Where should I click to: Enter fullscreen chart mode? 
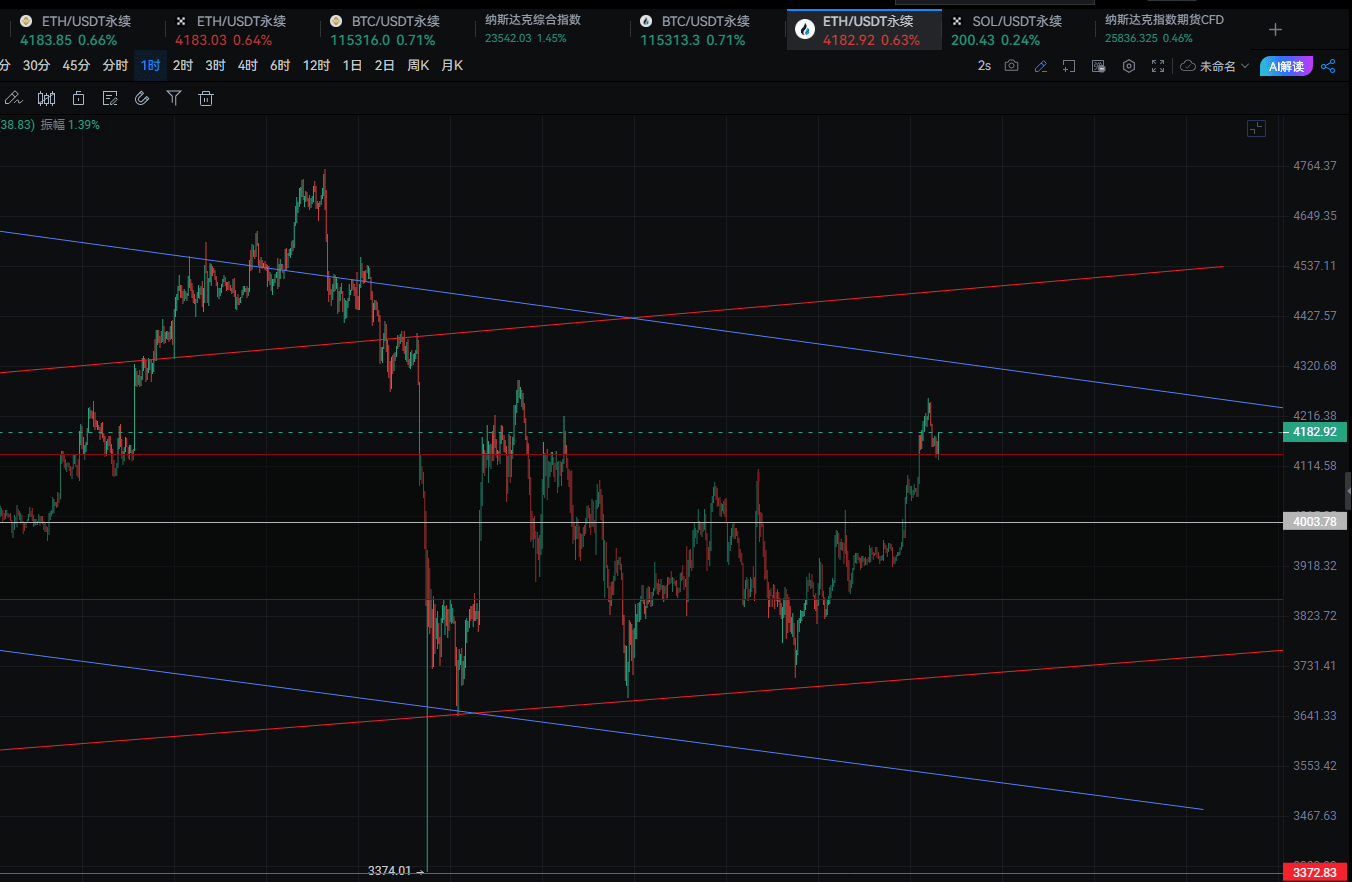coord(1158,66)
